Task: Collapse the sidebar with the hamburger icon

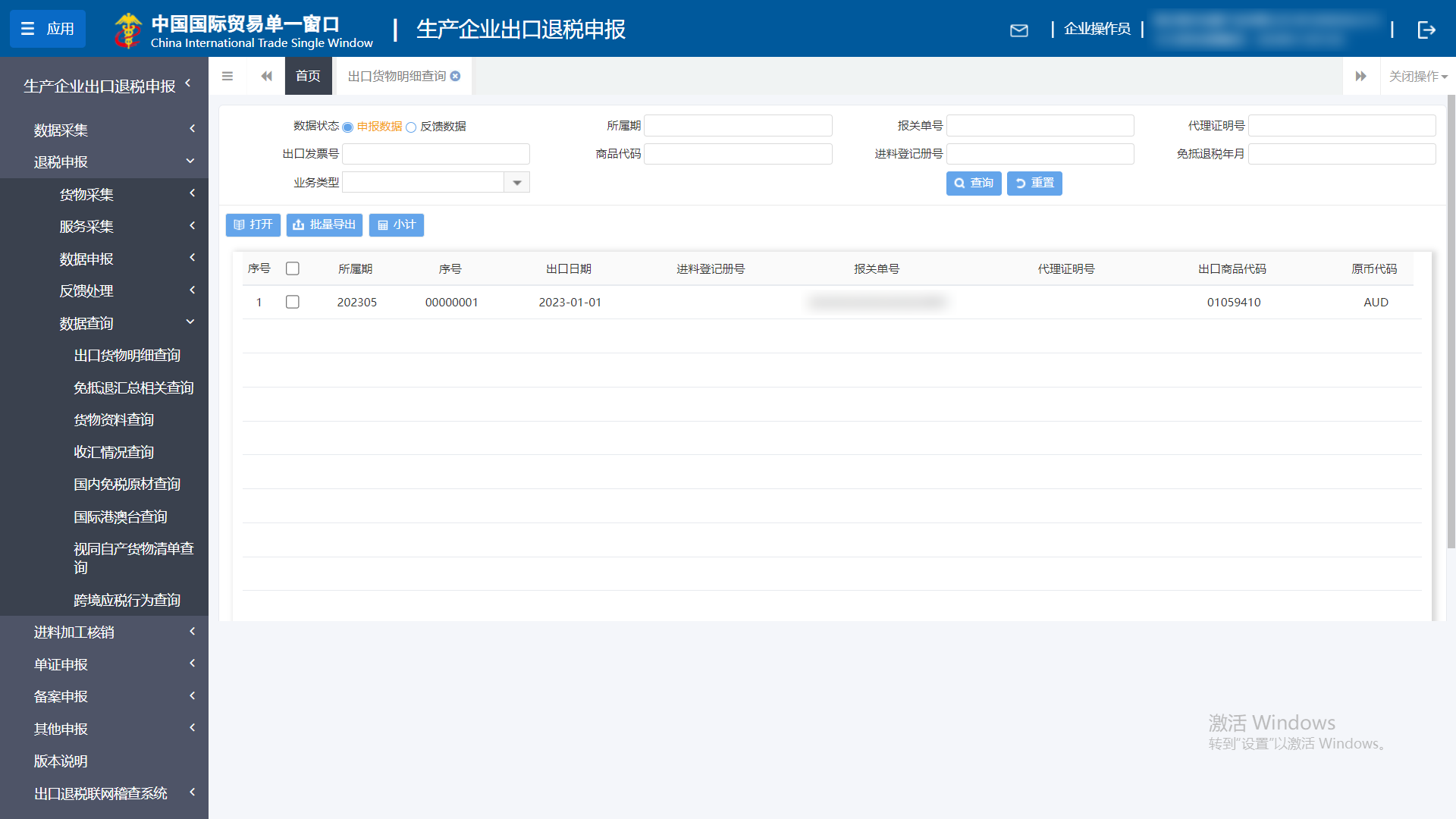Action: [227, 76]
